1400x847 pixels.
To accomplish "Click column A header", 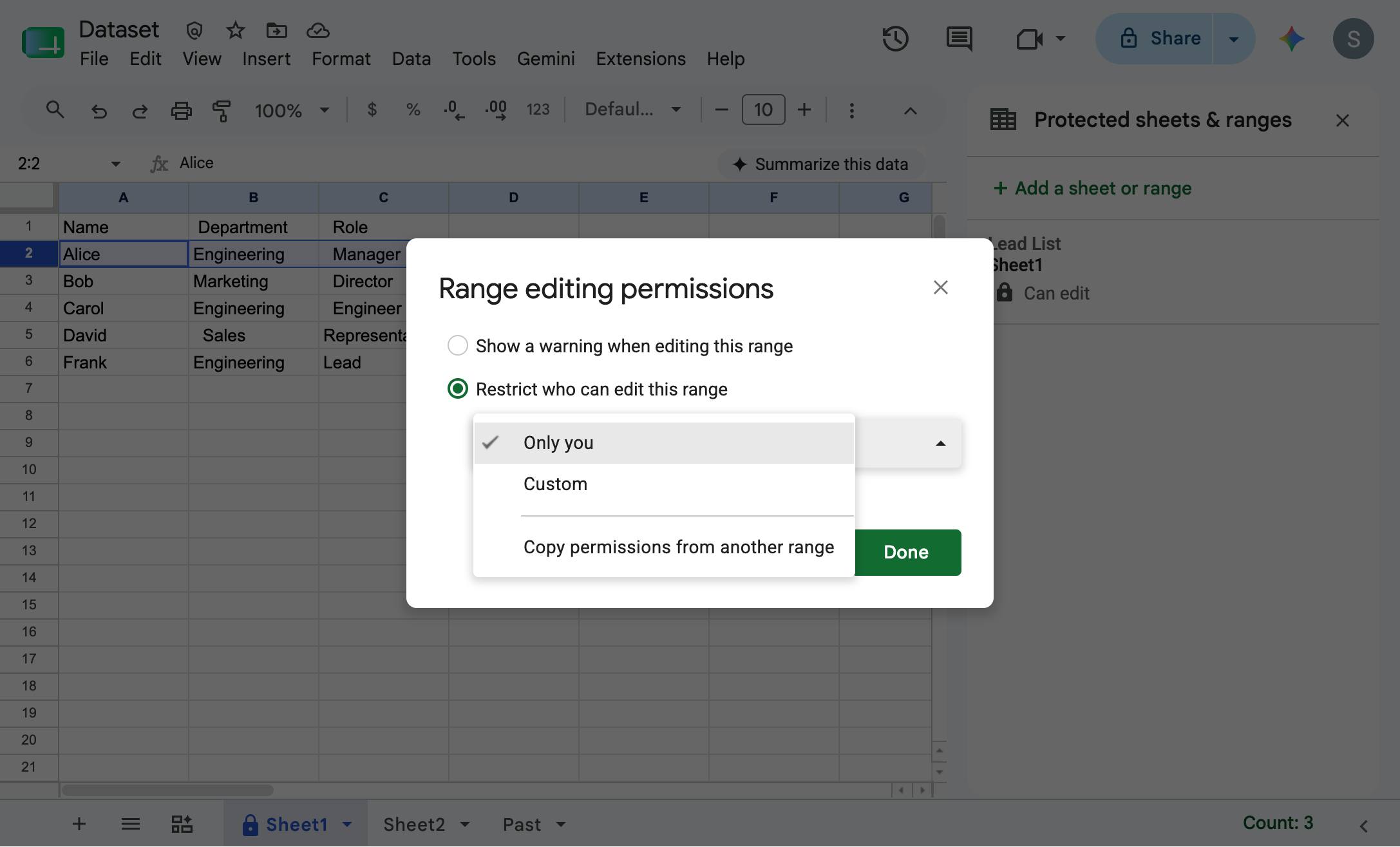I will click(123, 198).
